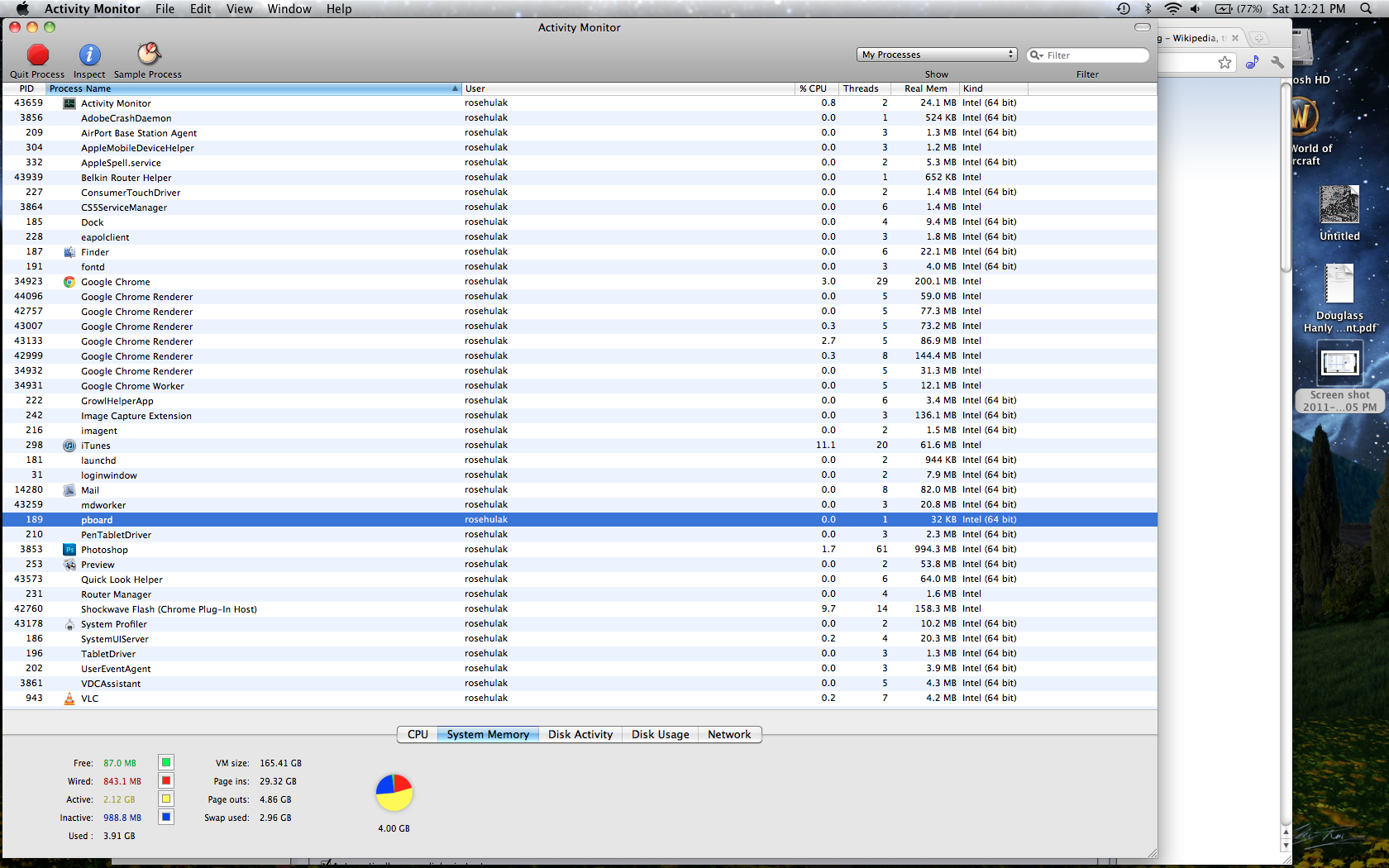
Task: Switch to the Network tab
Action: coord(729,734)
